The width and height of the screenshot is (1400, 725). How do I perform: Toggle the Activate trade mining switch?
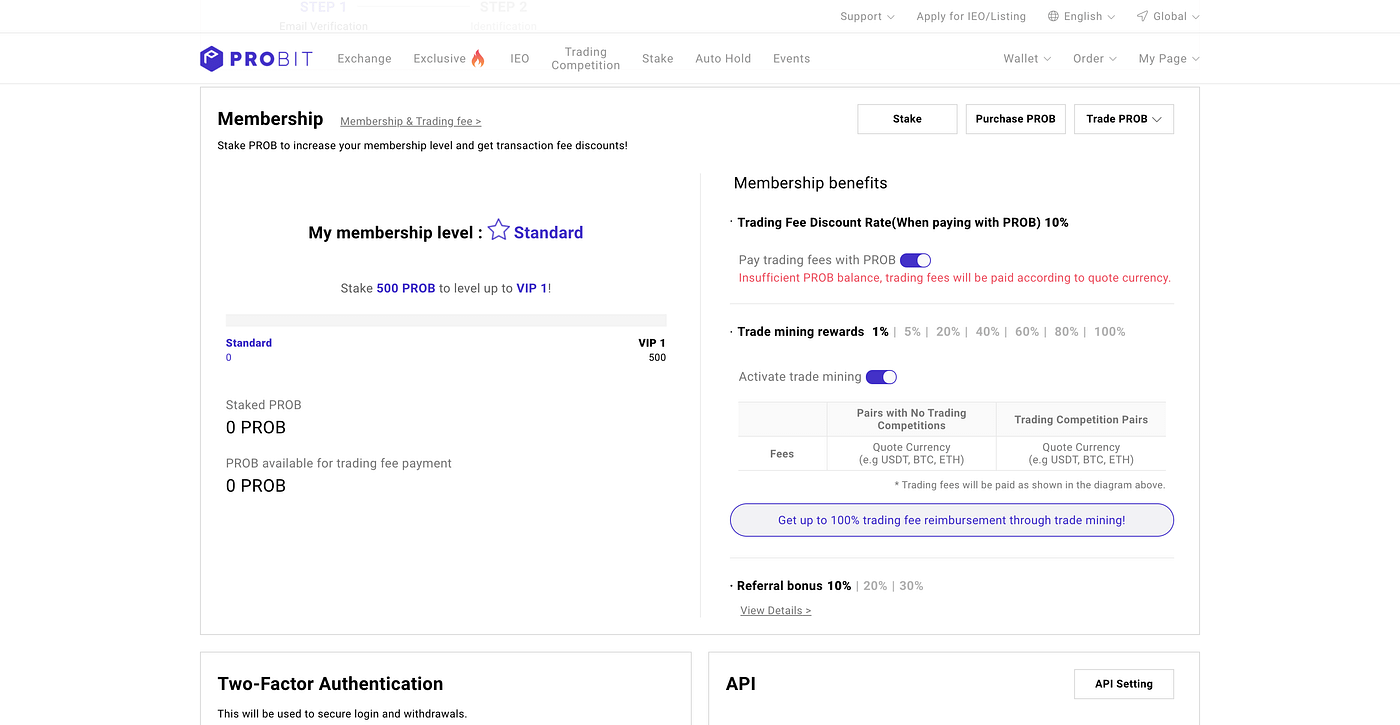click(x=881, y=377)
